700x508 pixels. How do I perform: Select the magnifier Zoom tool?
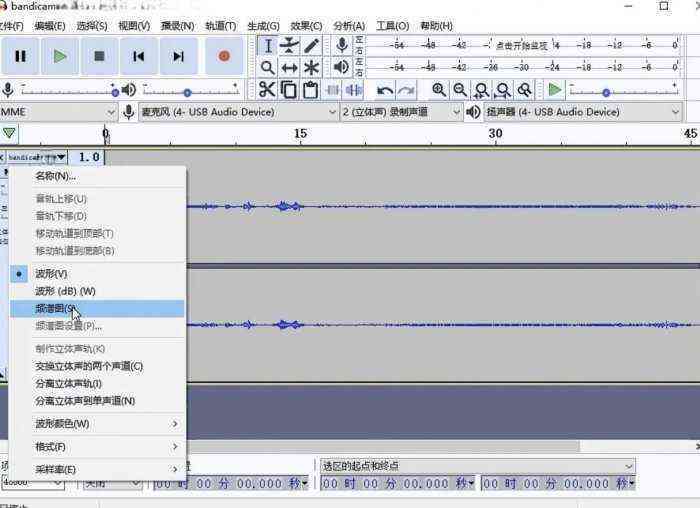268,67
